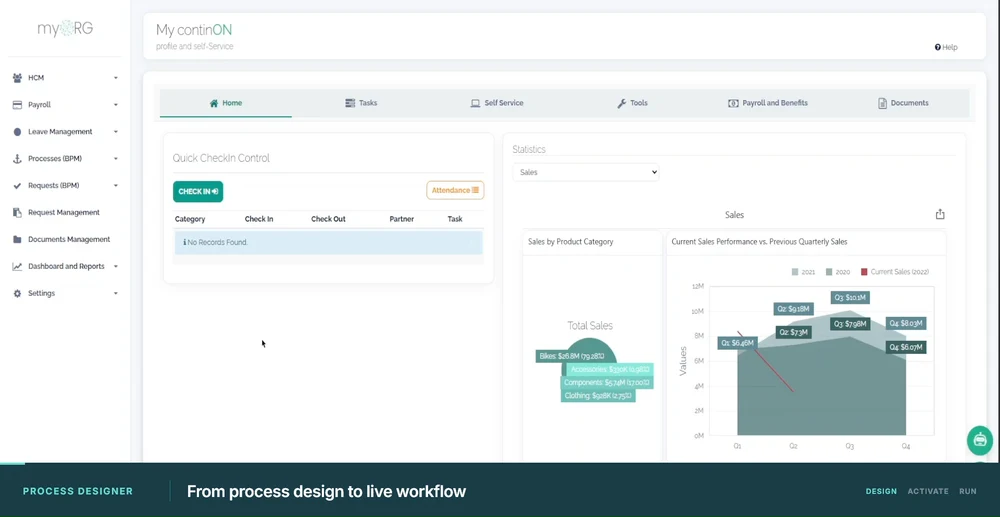The image size is (1000, 517).
Task: Open the chatbot assistant icon
Action: 980,439
